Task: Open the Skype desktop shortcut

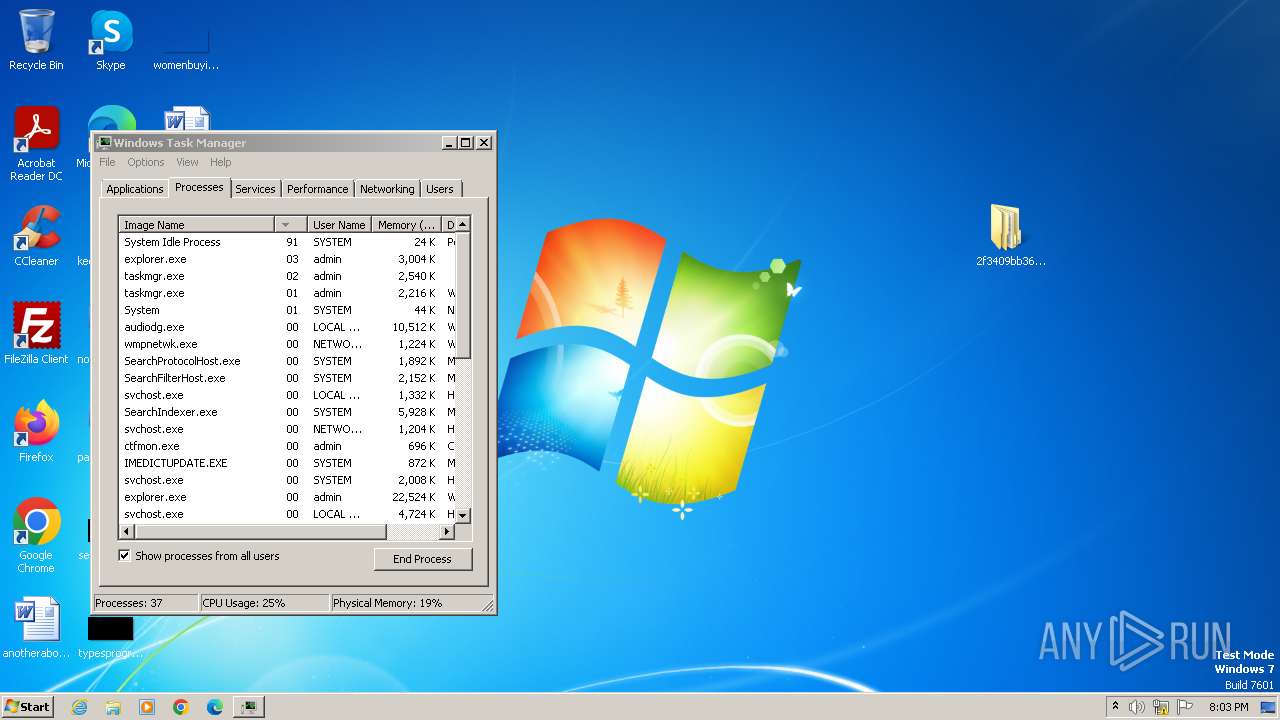Action: pyautogui.click(x=110, y=40)
